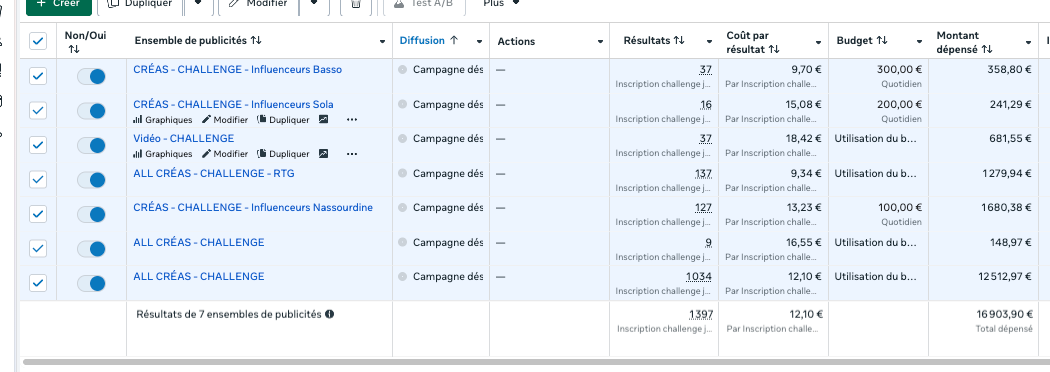Open the Vidéo - CHALLENGE ad set
Viewport: 1050px width, 372px height.
[183, 138]
